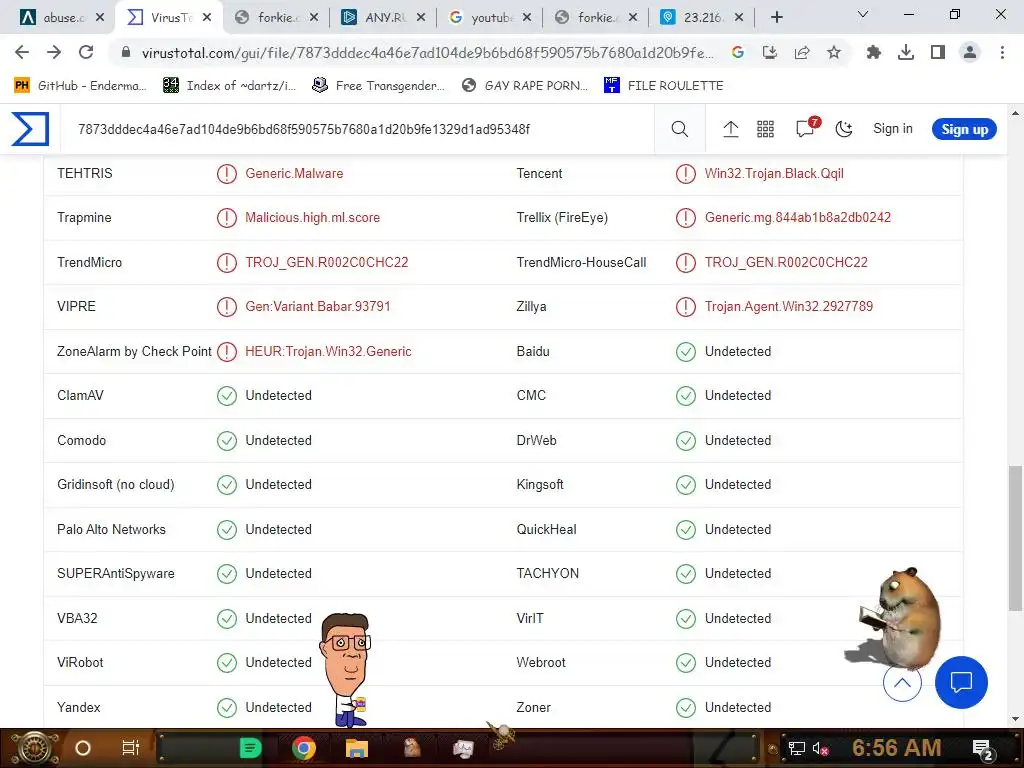Open the Index of ~dartz bookmark
This screenshot has height=768, width=1024.
[230, 86]
